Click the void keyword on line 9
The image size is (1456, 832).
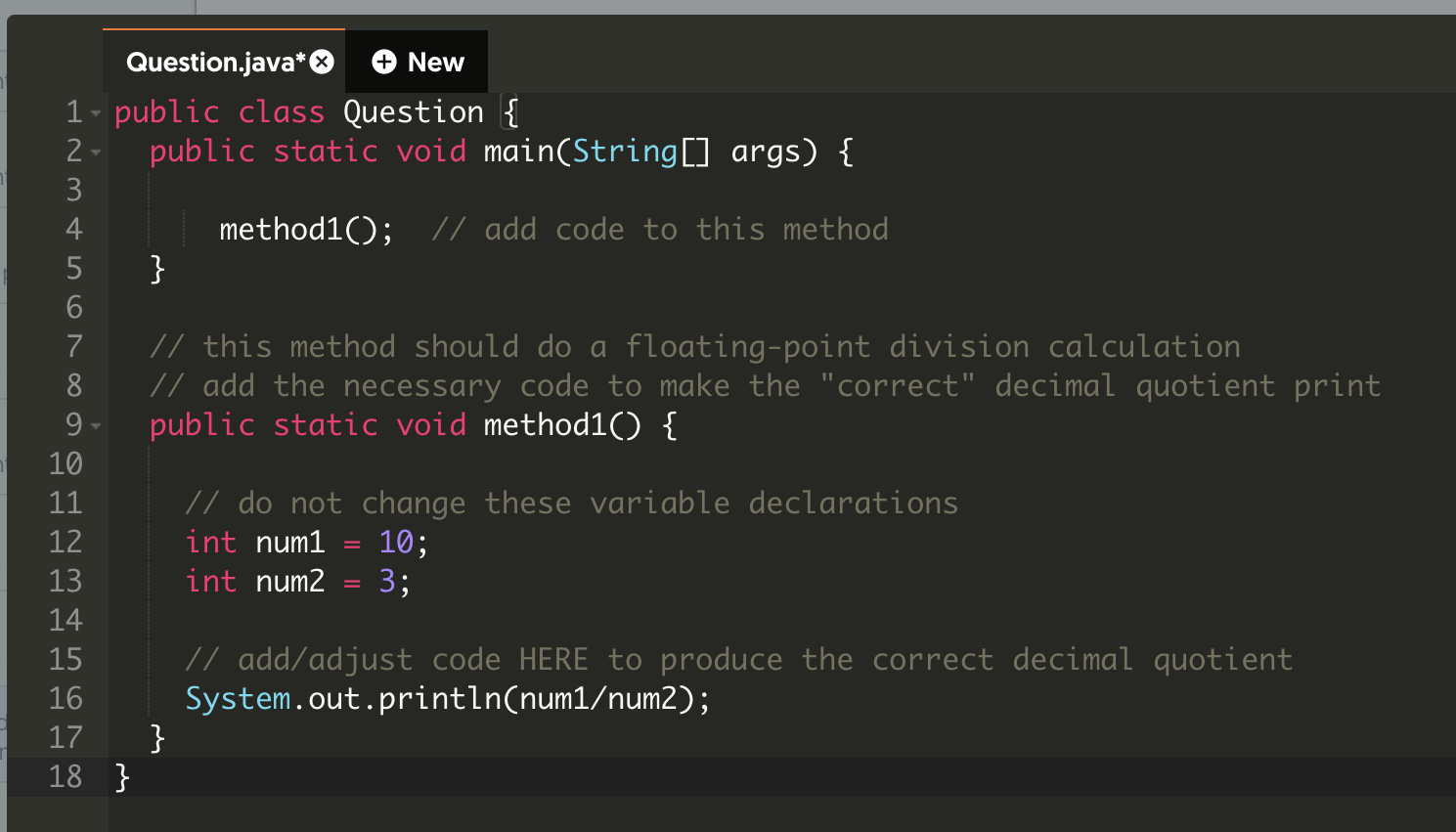431,424
